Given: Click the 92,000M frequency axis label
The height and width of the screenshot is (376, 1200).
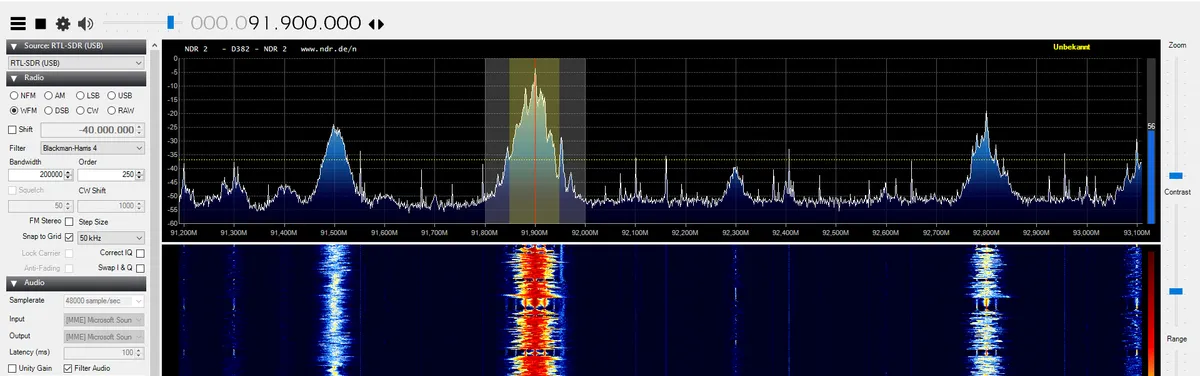Looking at the screenshot, I should pos(584,232).
